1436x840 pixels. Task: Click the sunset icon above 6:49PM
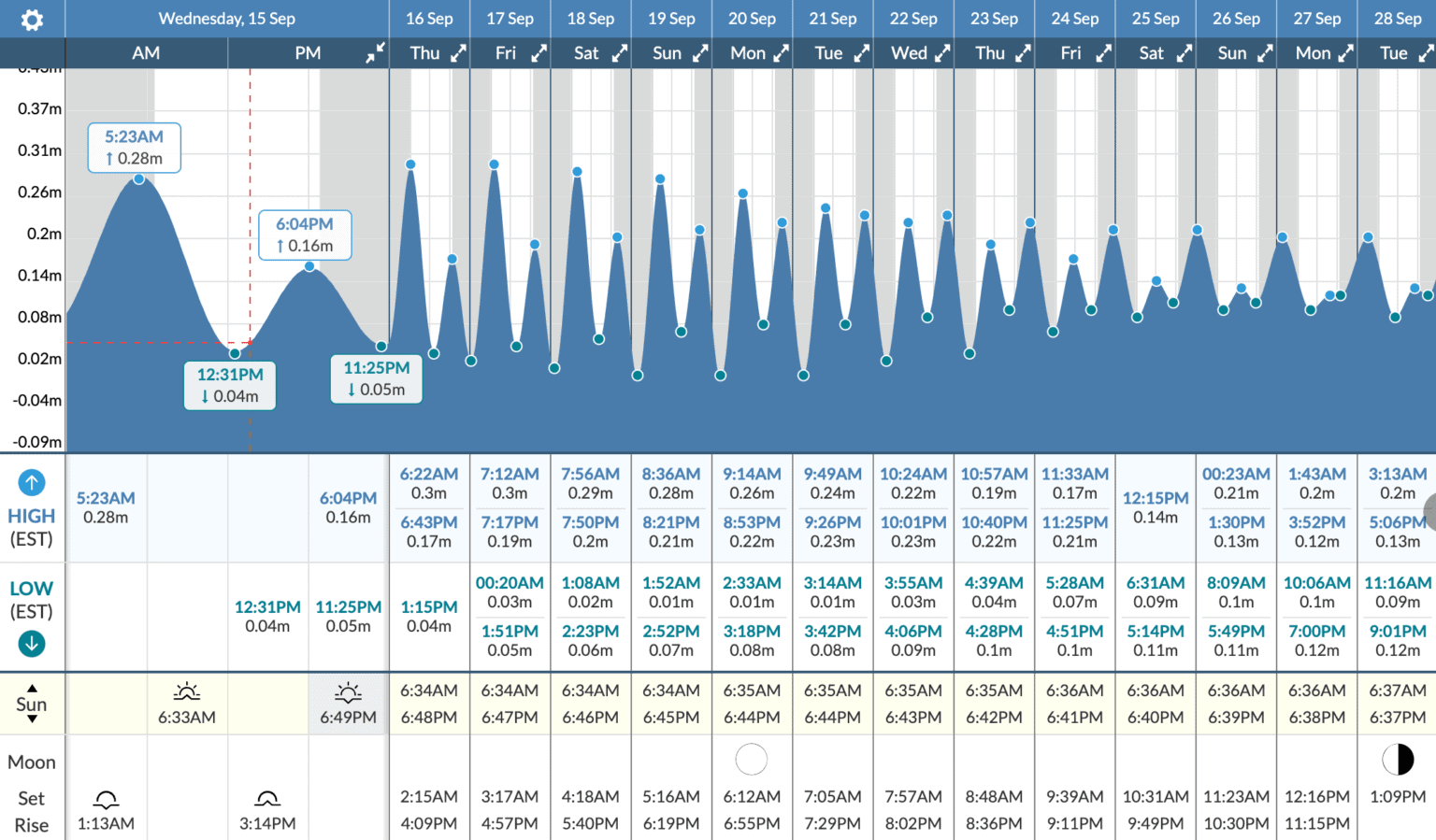pos(348,692)
